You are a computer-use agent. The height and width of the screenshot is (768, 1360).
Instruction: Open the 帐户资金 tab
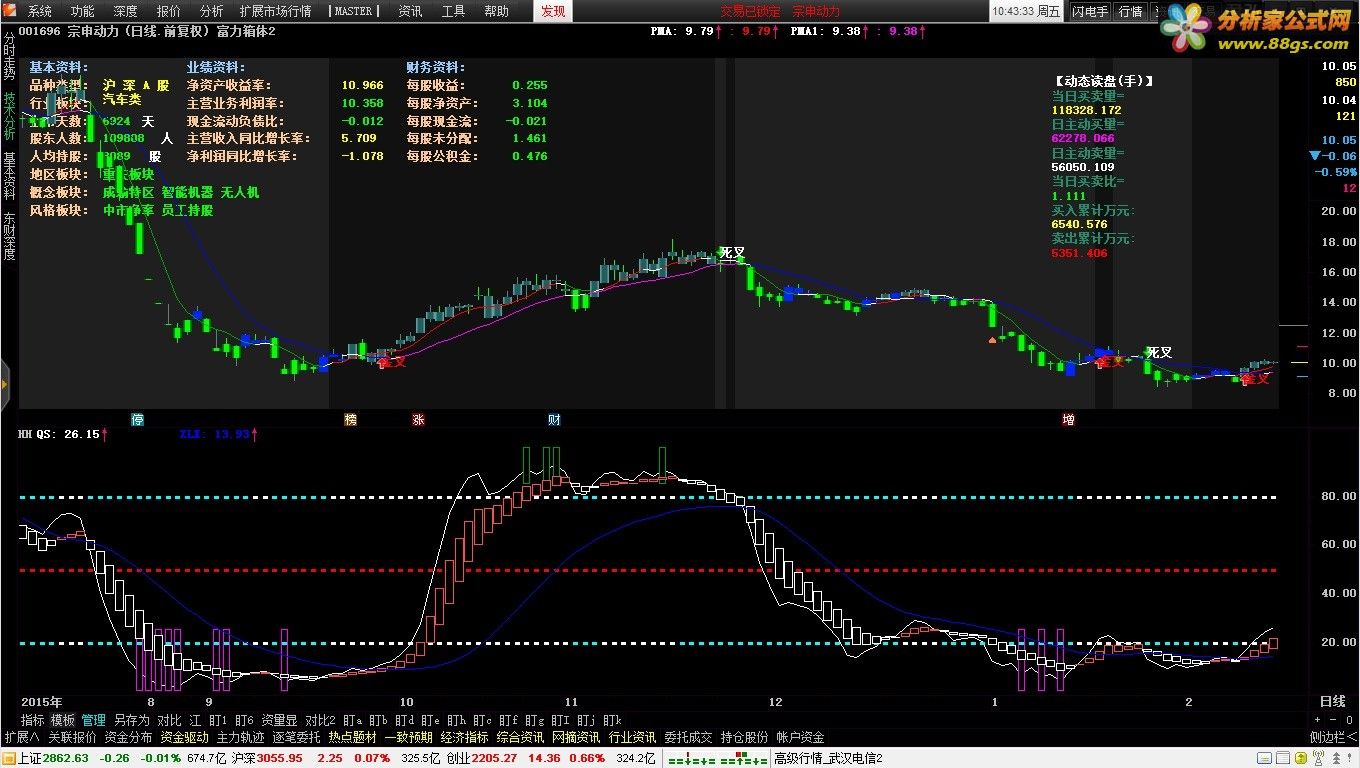(800, 737)
